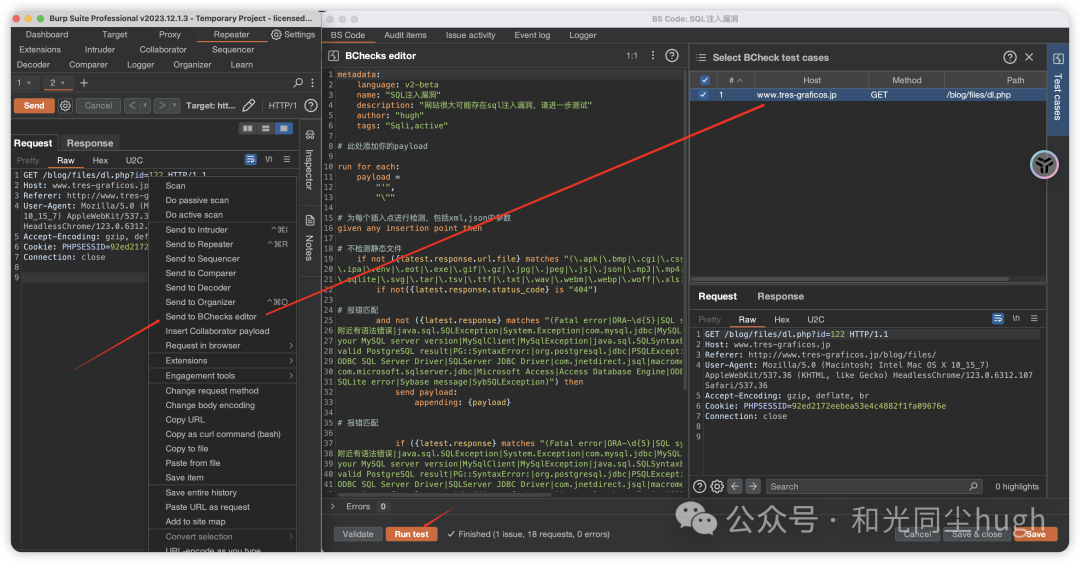Image resolution: width=1080 pixels, height=563 pixels.
Task: Switch Repeater to stacked top-bottom layout icon
Action: point(265,128)
